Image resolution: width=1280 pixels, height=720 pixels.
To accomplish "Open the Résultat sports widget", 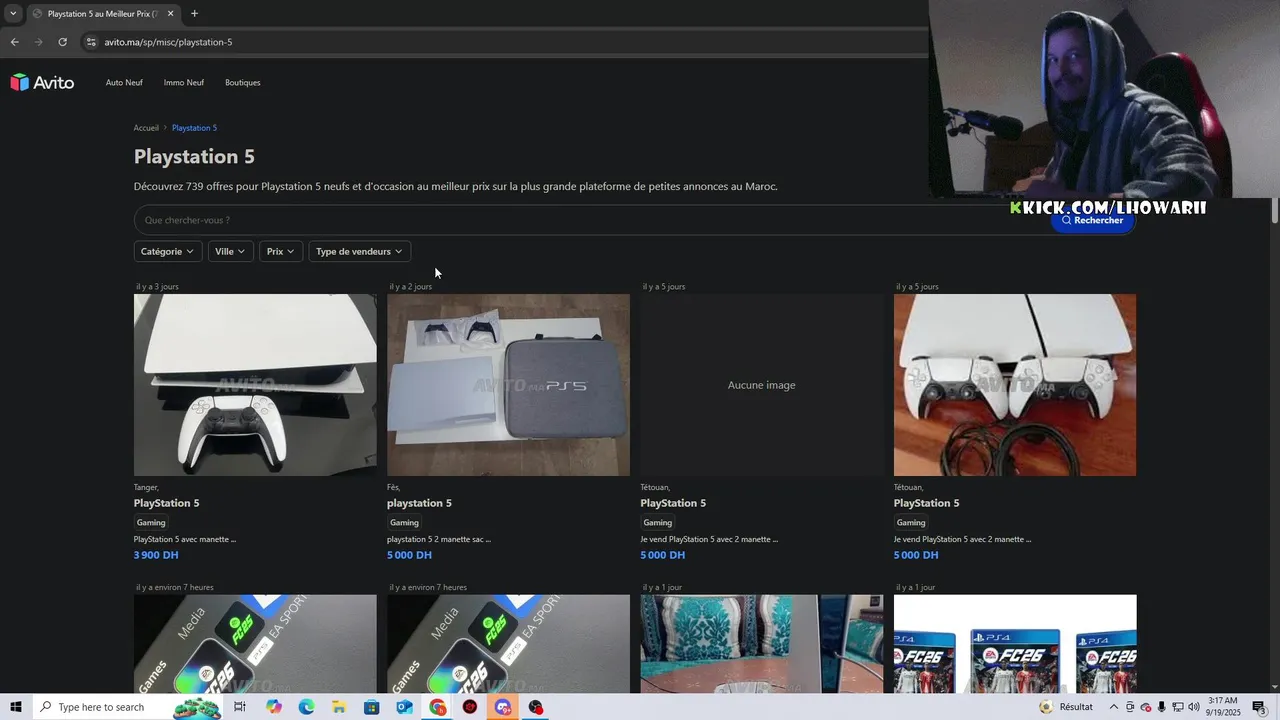I will tap(1066, 707).
